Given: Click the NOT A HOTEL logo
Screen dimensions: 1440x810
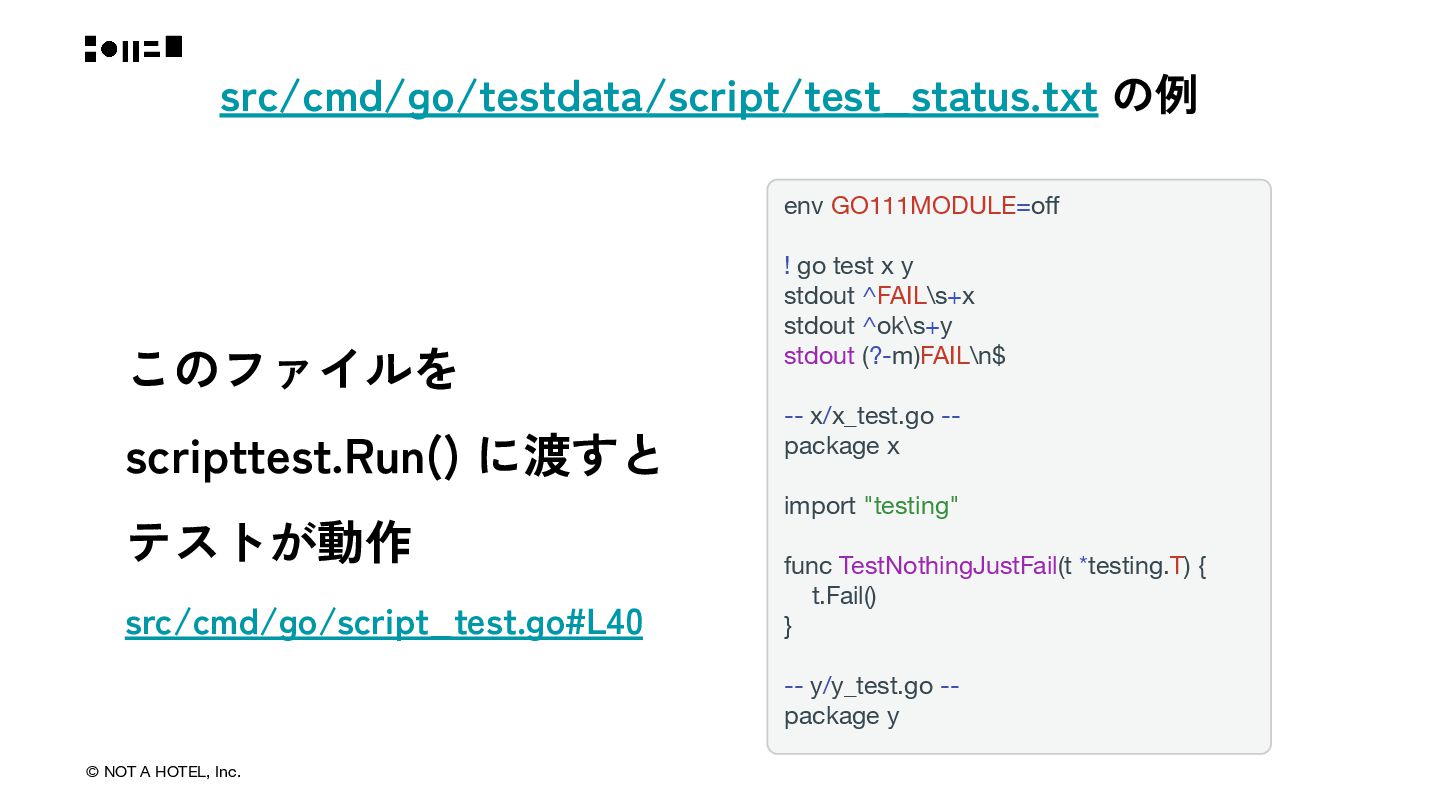Looking at the screenshot, I should pyautogui.click(x=133, y=48).
